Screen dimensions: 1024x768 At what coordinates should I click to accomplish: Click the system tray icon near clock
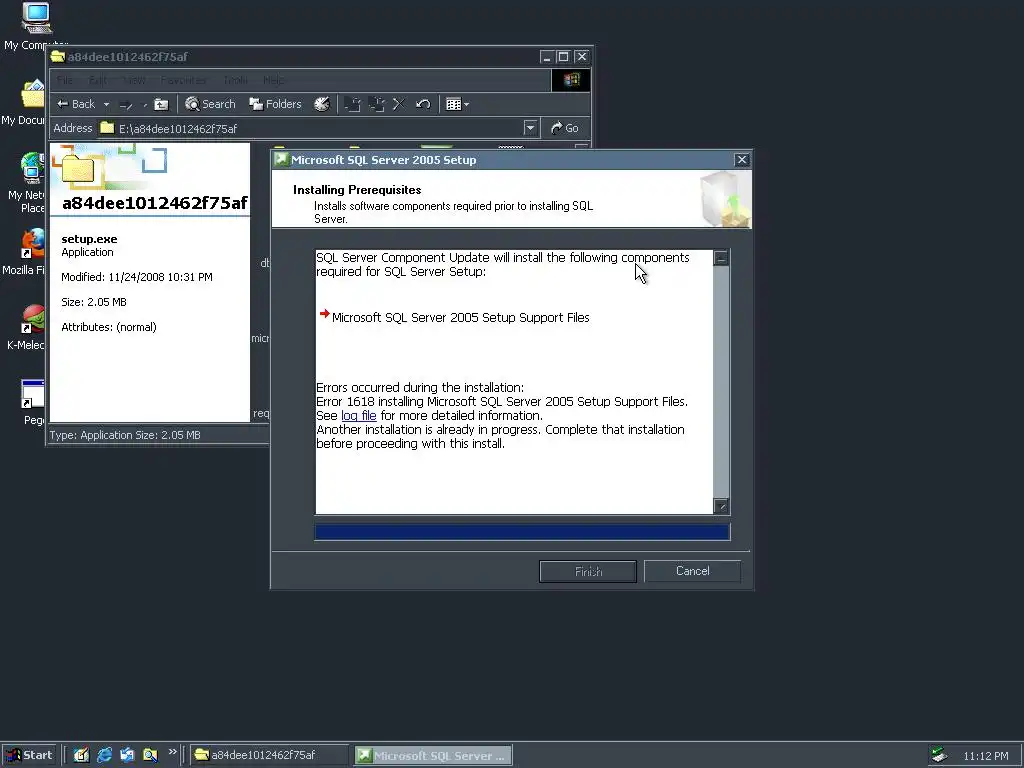click(939, 755)
